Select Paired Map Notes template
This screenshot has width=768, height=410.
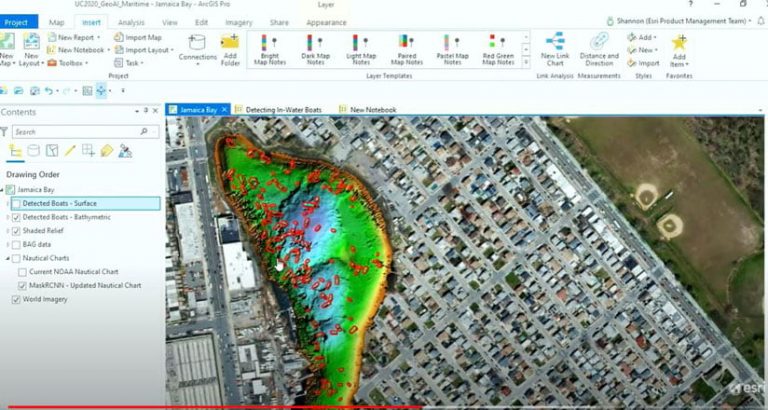click(407, 49)
